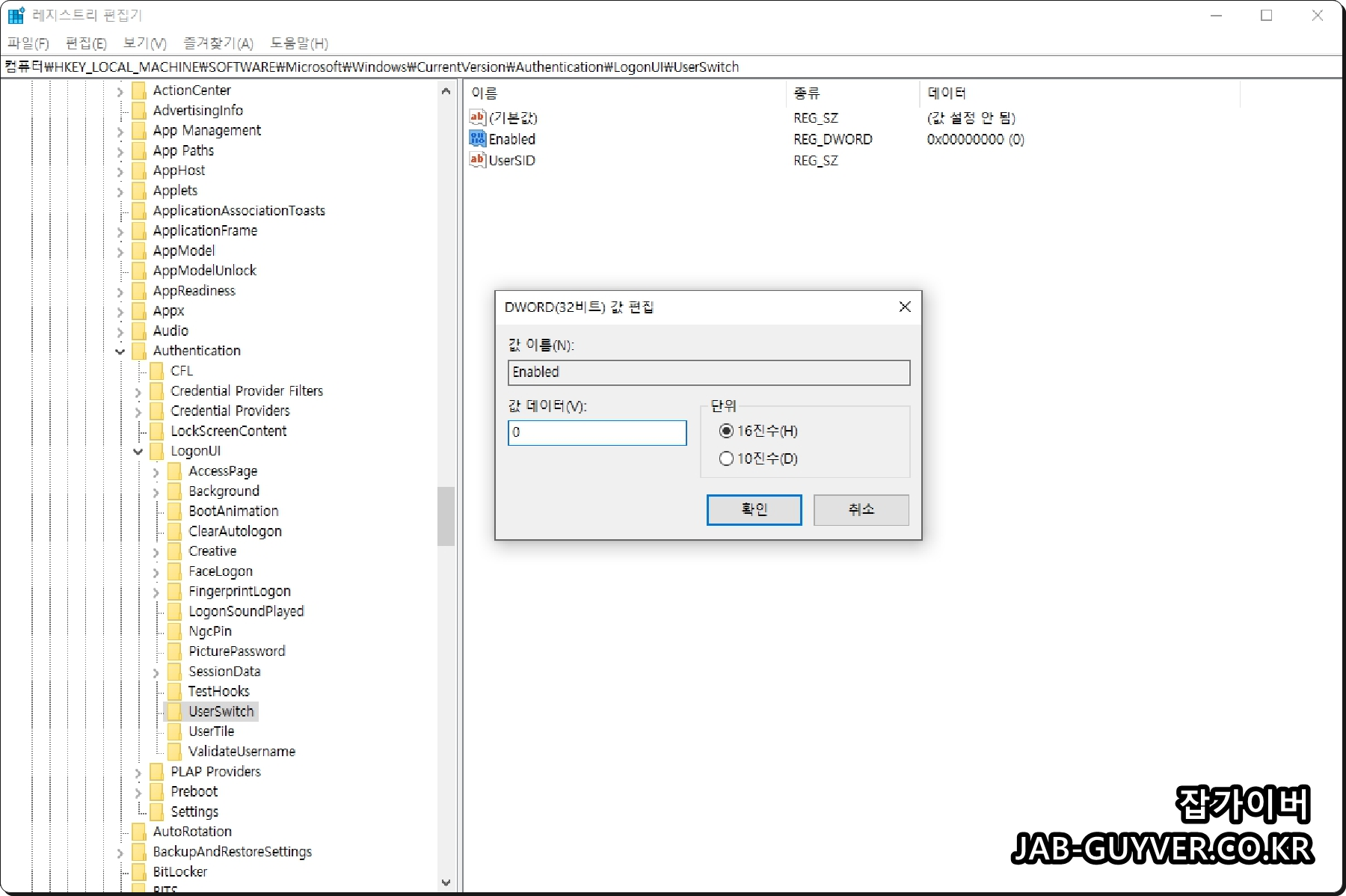Viewport: 1346px width, 896px height.
Task: Click the Registry Editor app icon in title bar
Action: point(16,15)
